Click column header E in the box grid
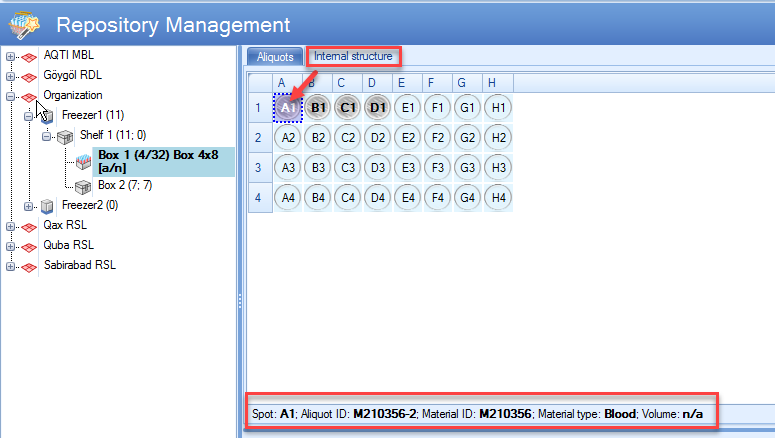The width and height of the screenshot is (775, 438). click(x=401, y=82)
